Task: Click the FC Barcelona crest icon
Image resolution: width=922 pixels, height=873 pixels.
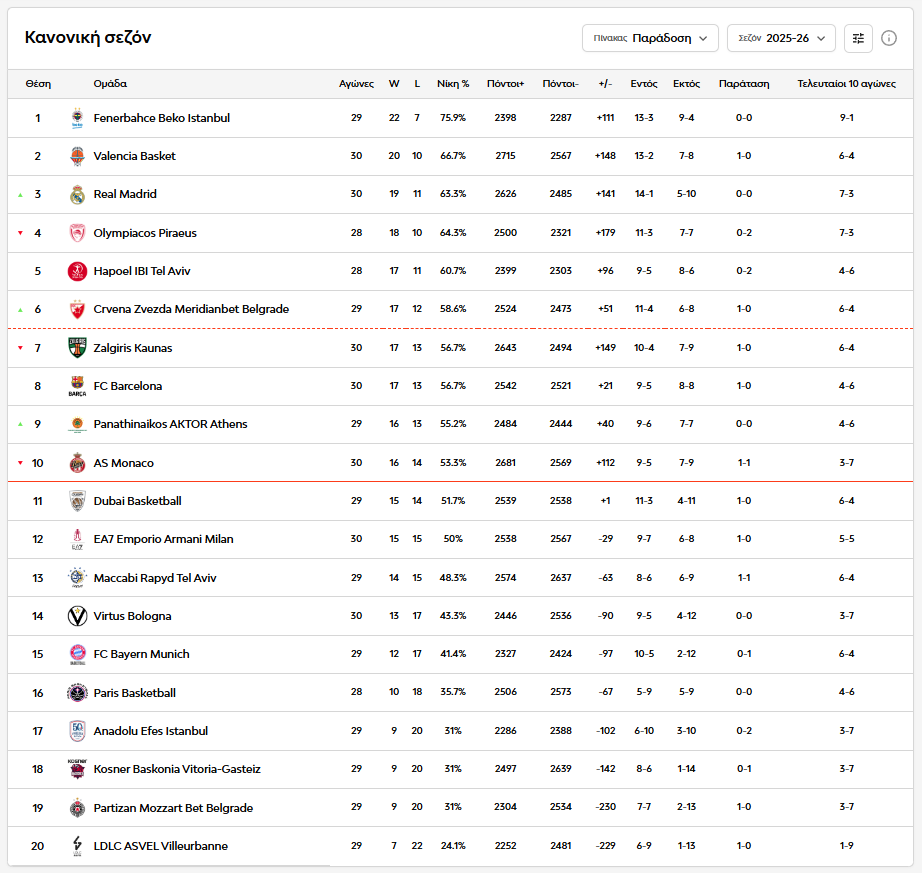Action: 78,386
